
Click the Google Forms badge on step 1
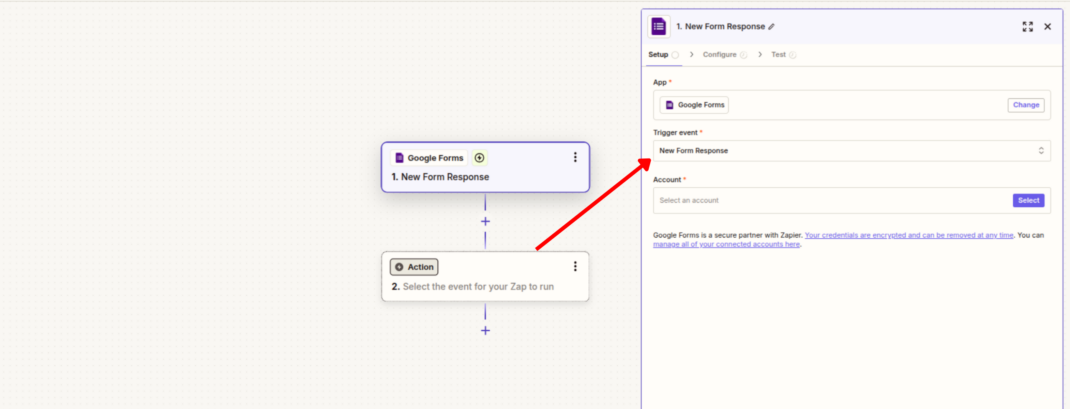(x=429, y=158)
